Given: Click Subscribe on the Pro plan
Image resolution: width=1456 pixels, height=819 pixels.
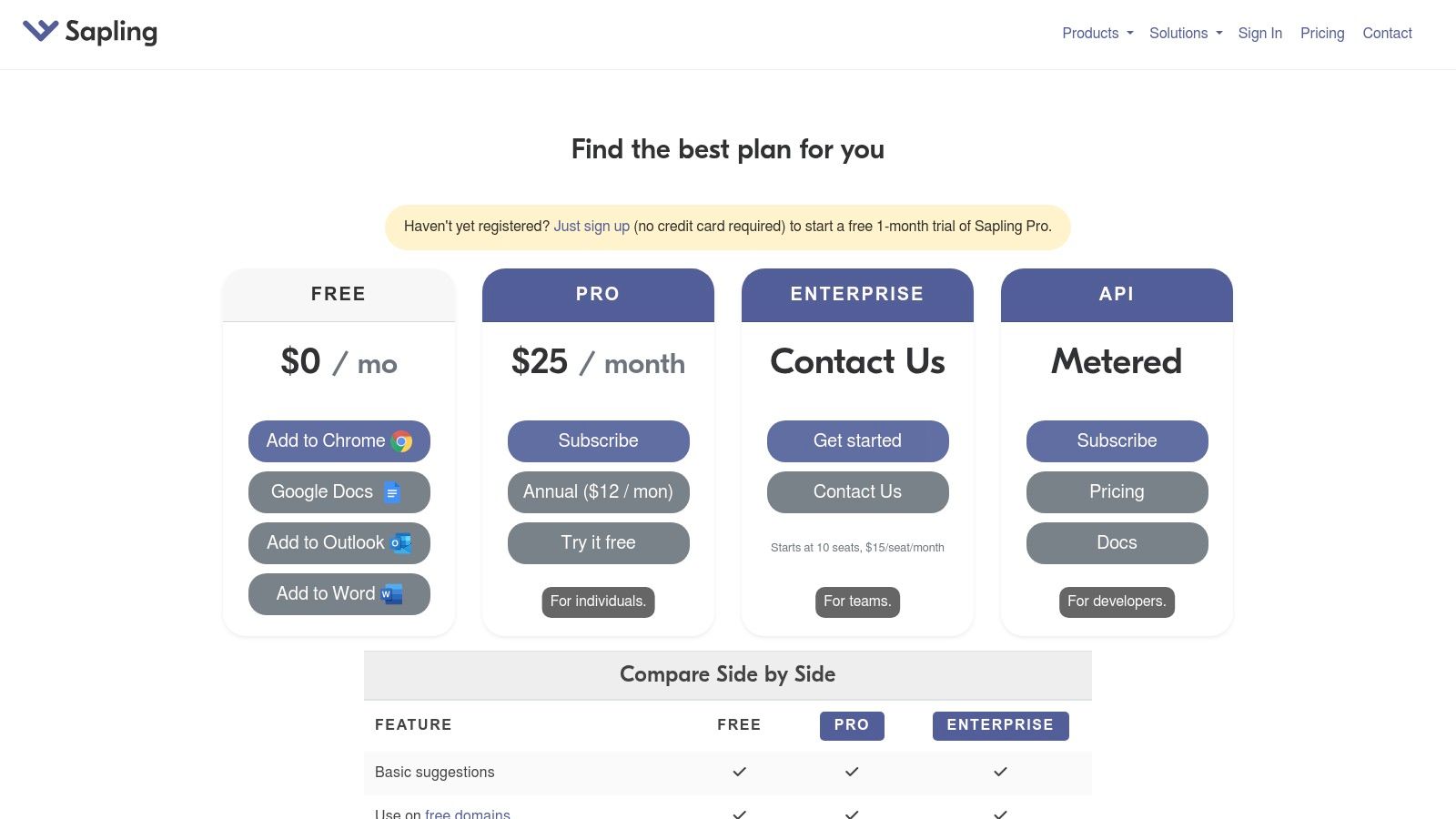Looking at the screenshot, I should (x=598, y=440).
